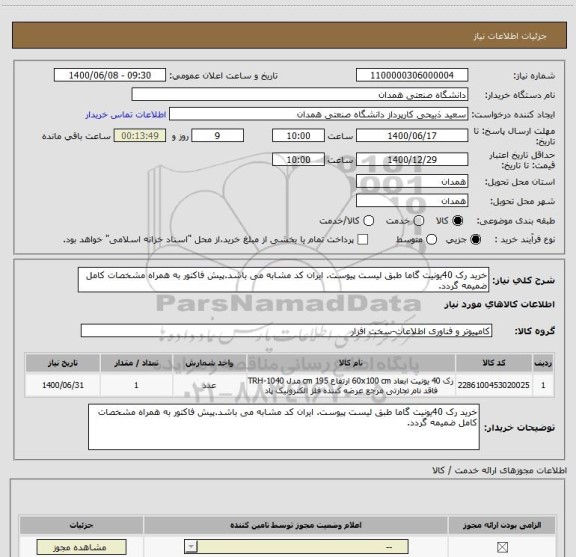Click the گروه کالا field
576x557 pixels.
pos(286,331)
